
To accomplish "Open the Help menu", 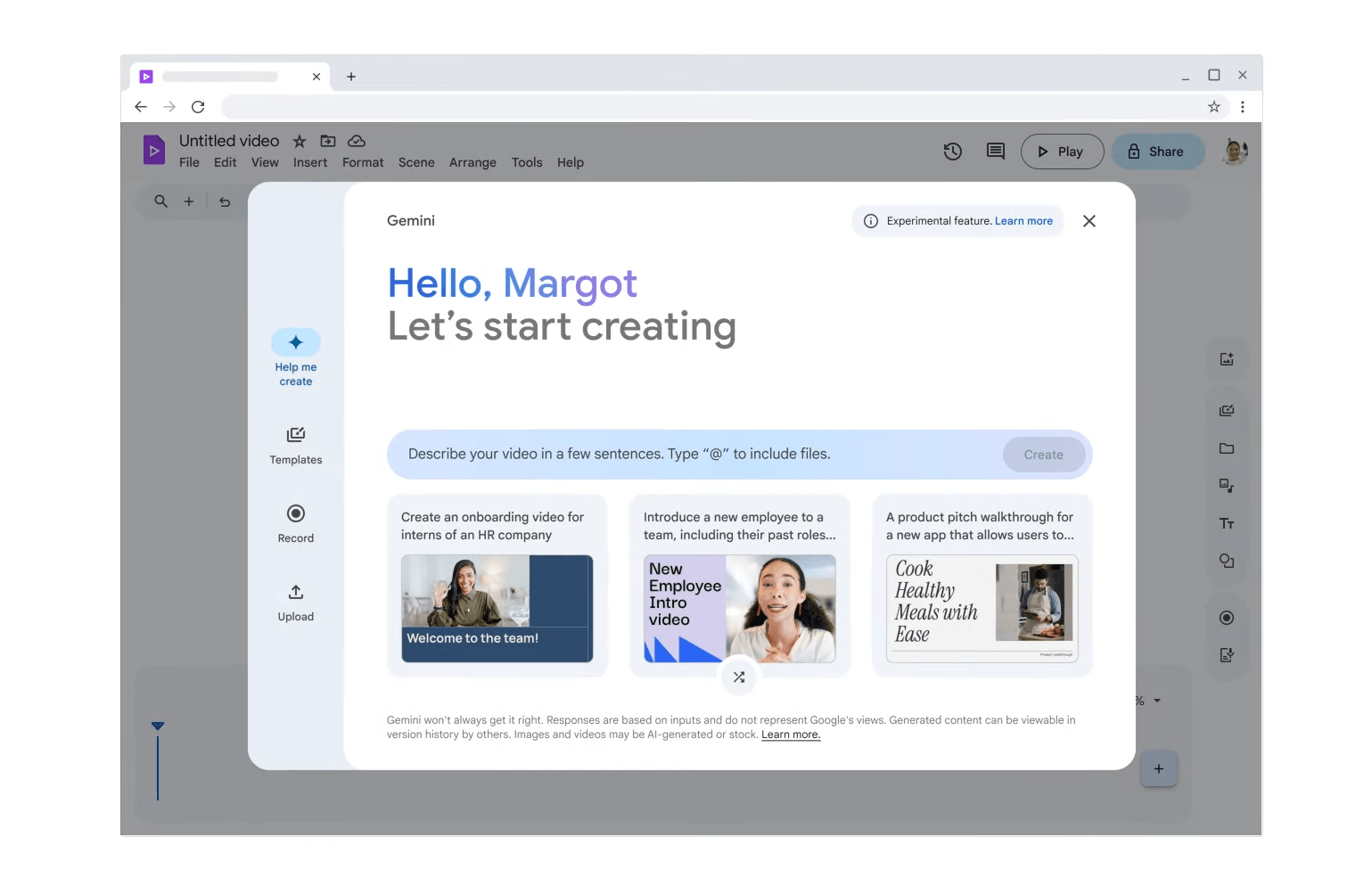I will [571, 162].
